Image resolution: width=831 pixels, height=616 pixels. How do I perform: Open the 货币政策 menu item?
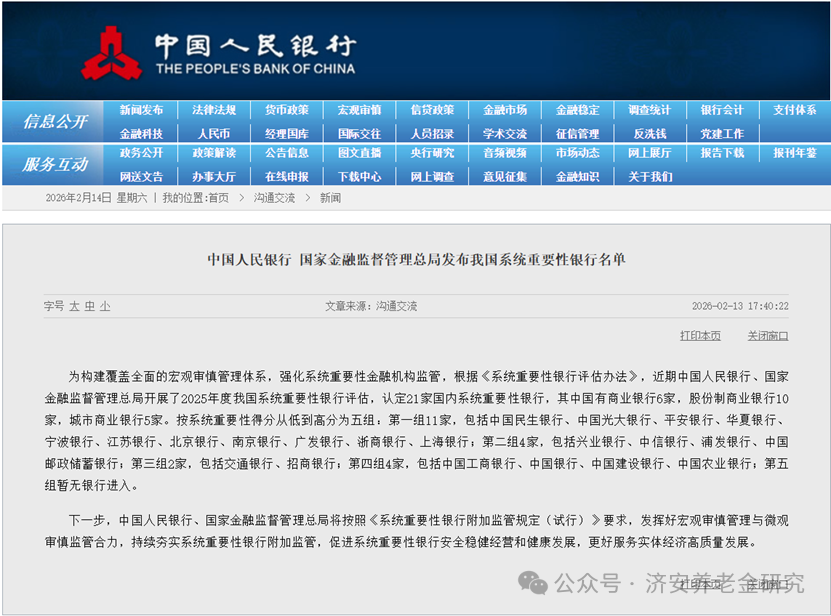click(288, 110)
